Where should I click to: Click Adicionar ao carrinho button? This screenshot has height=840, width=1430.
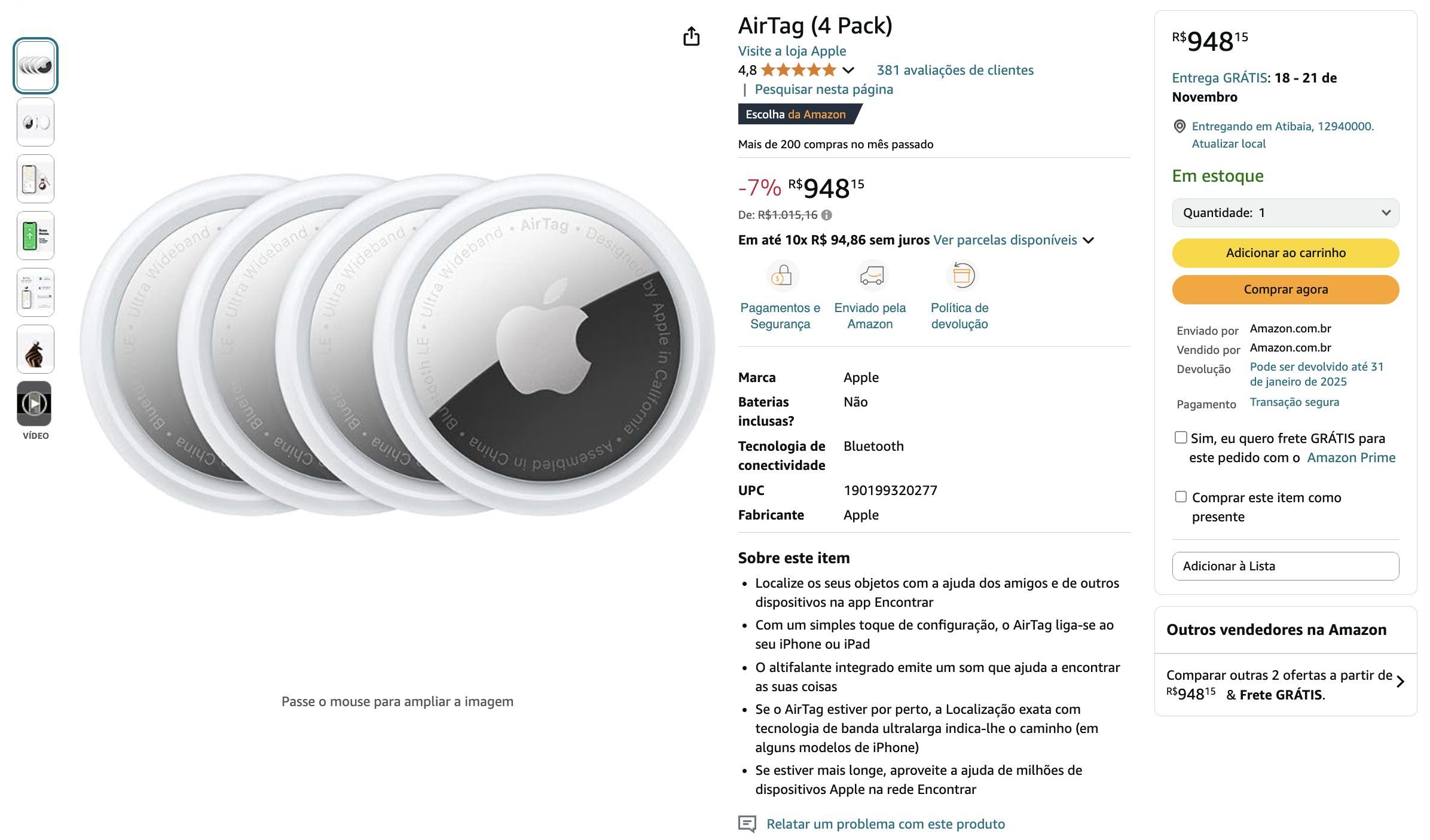1285,253
